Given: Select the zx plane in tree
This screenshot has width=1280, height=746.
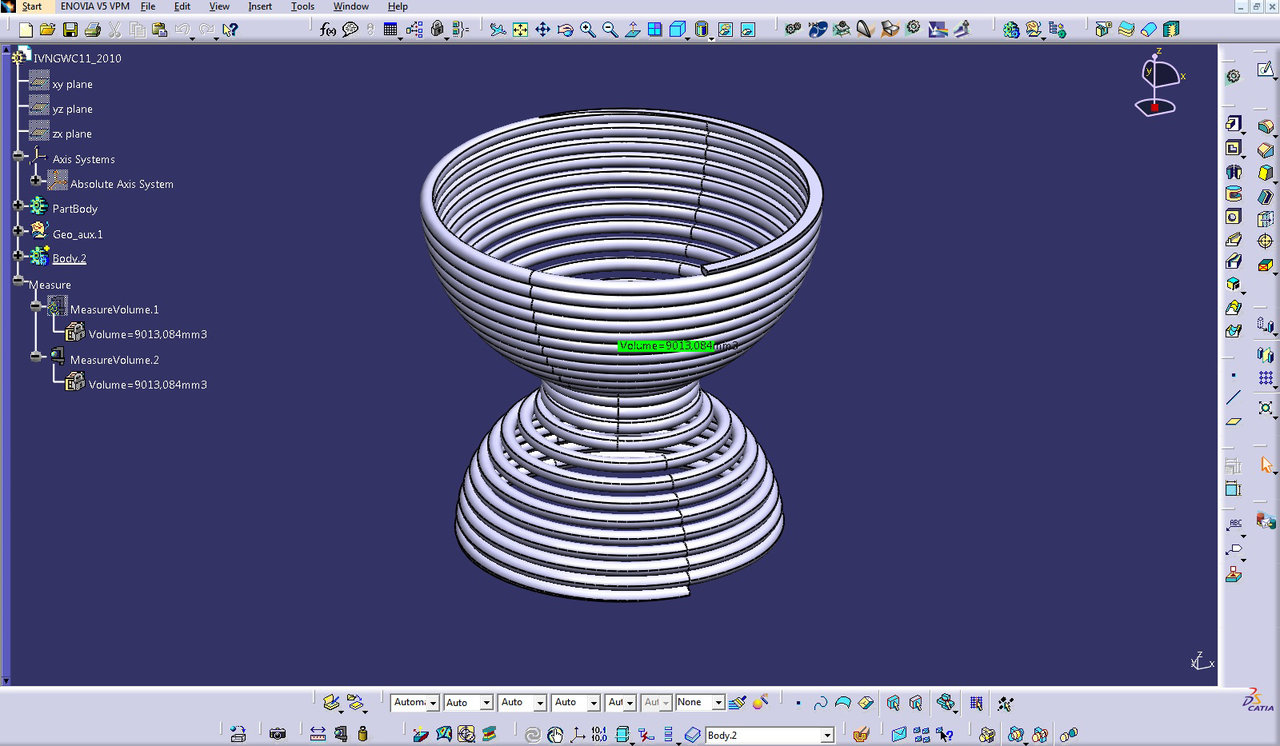Looking at the screenshot, I should [x=72, y=134].
